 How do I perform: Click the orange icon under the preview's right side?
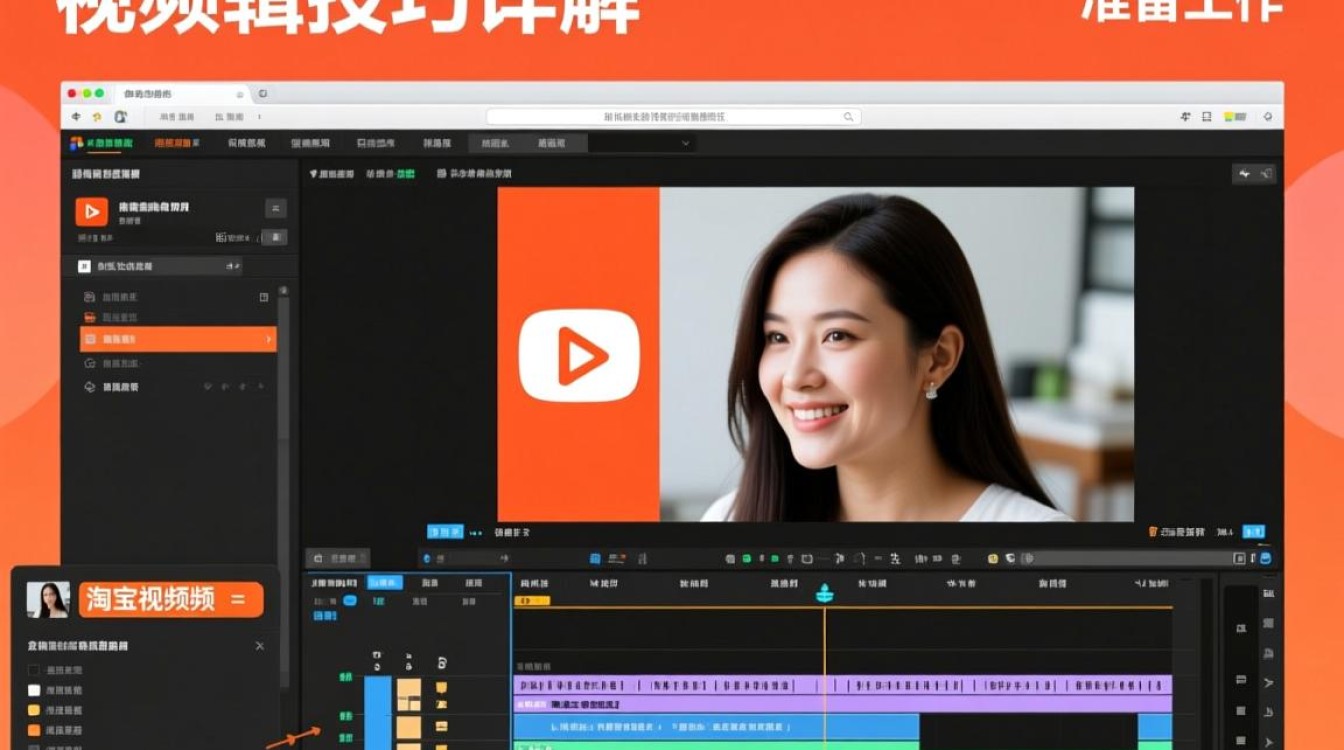click(1153, 532)
